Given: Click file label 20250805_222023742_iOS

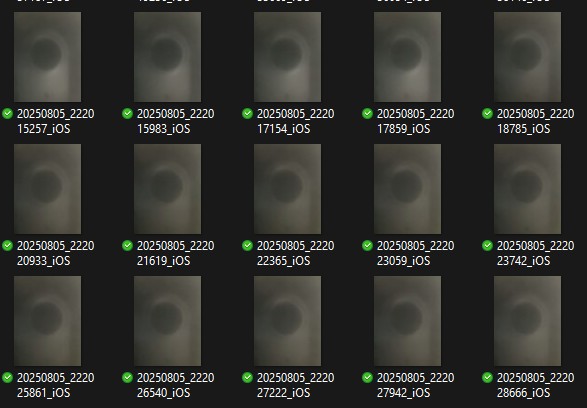Looking at the screenshot, I should (535, 253).
